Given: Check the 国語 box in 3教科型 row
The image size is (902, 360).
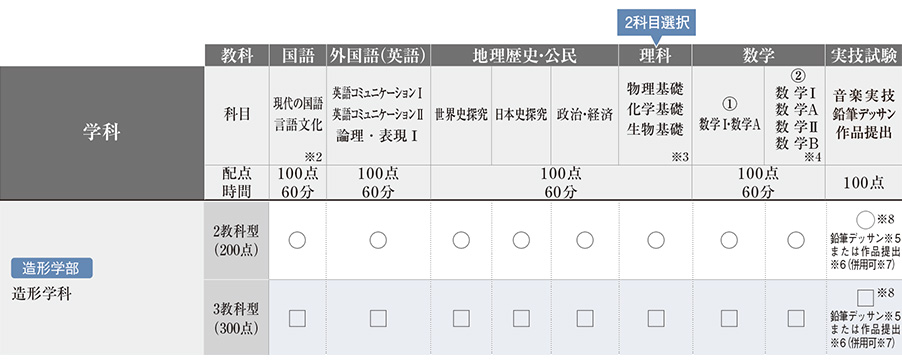Looking at the screenshot, I should 297,318.
